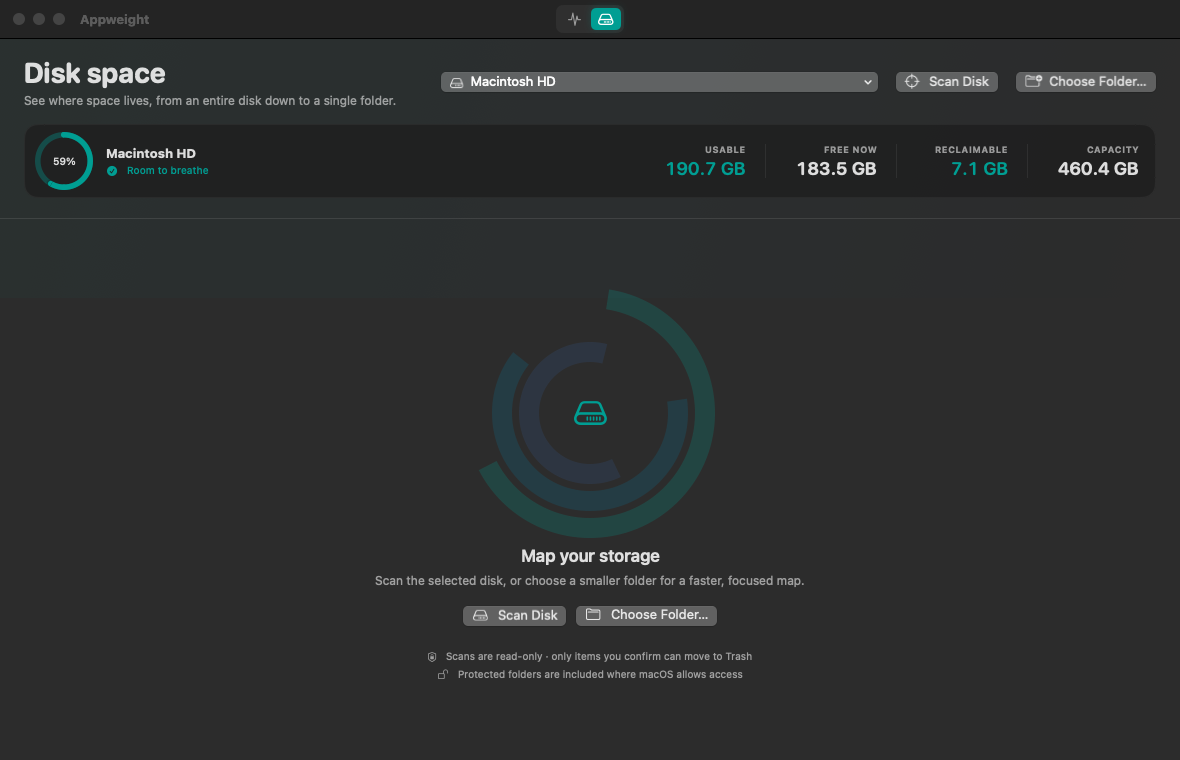This screenshot has height=760, width=1180.
Task: Select the disk space tab icon
Action: pyautogui.click(x=606, y=20)
